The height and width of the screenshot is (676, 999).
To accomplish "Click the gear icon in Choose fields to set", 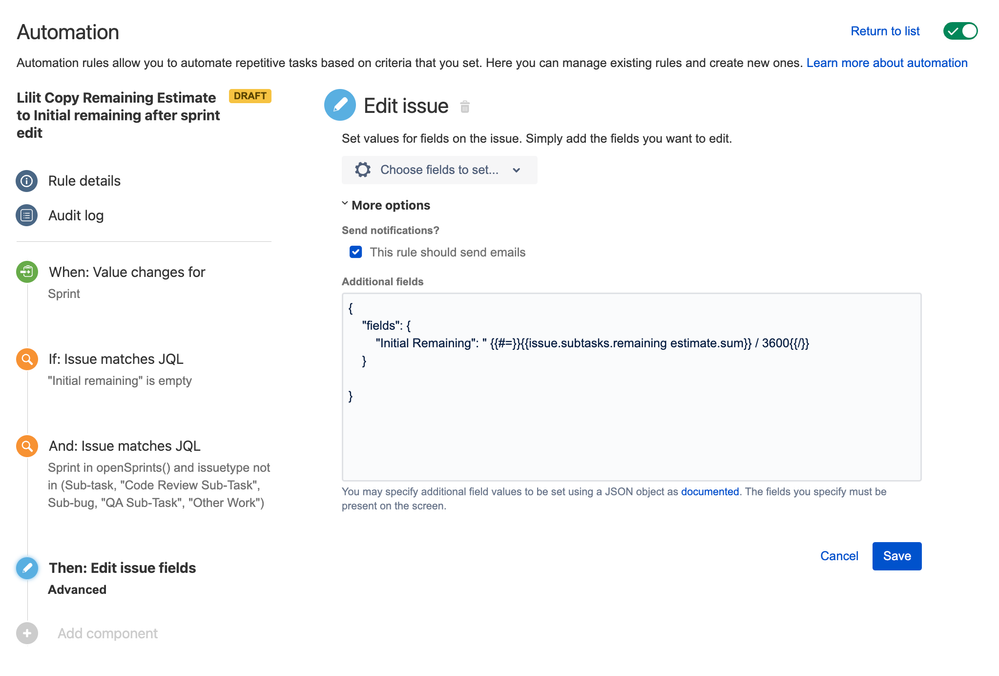I will tap(363, 169).
